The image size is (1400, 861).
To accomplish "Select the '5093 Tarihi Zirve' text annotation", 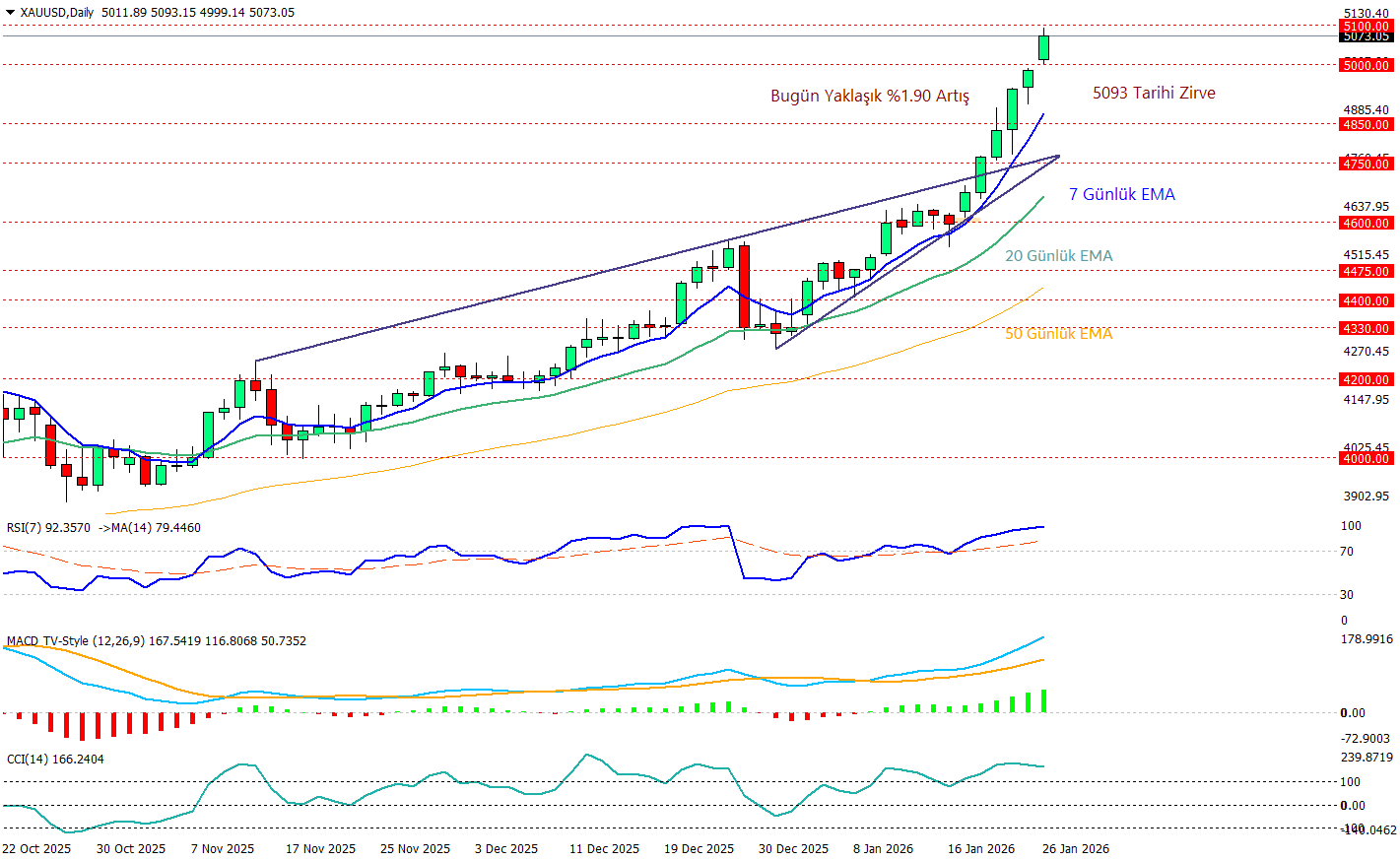I will [1154, 93].
